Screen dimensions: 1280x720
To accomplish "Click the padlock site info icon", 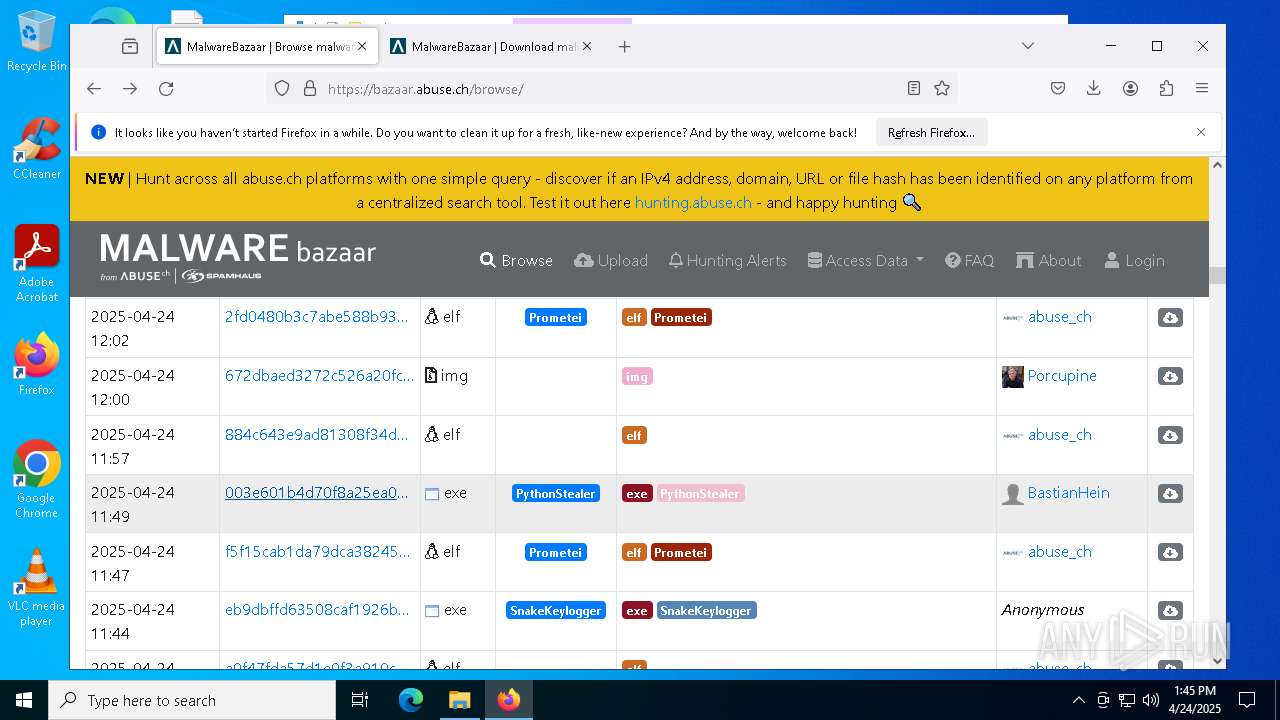I will (309, 88).
